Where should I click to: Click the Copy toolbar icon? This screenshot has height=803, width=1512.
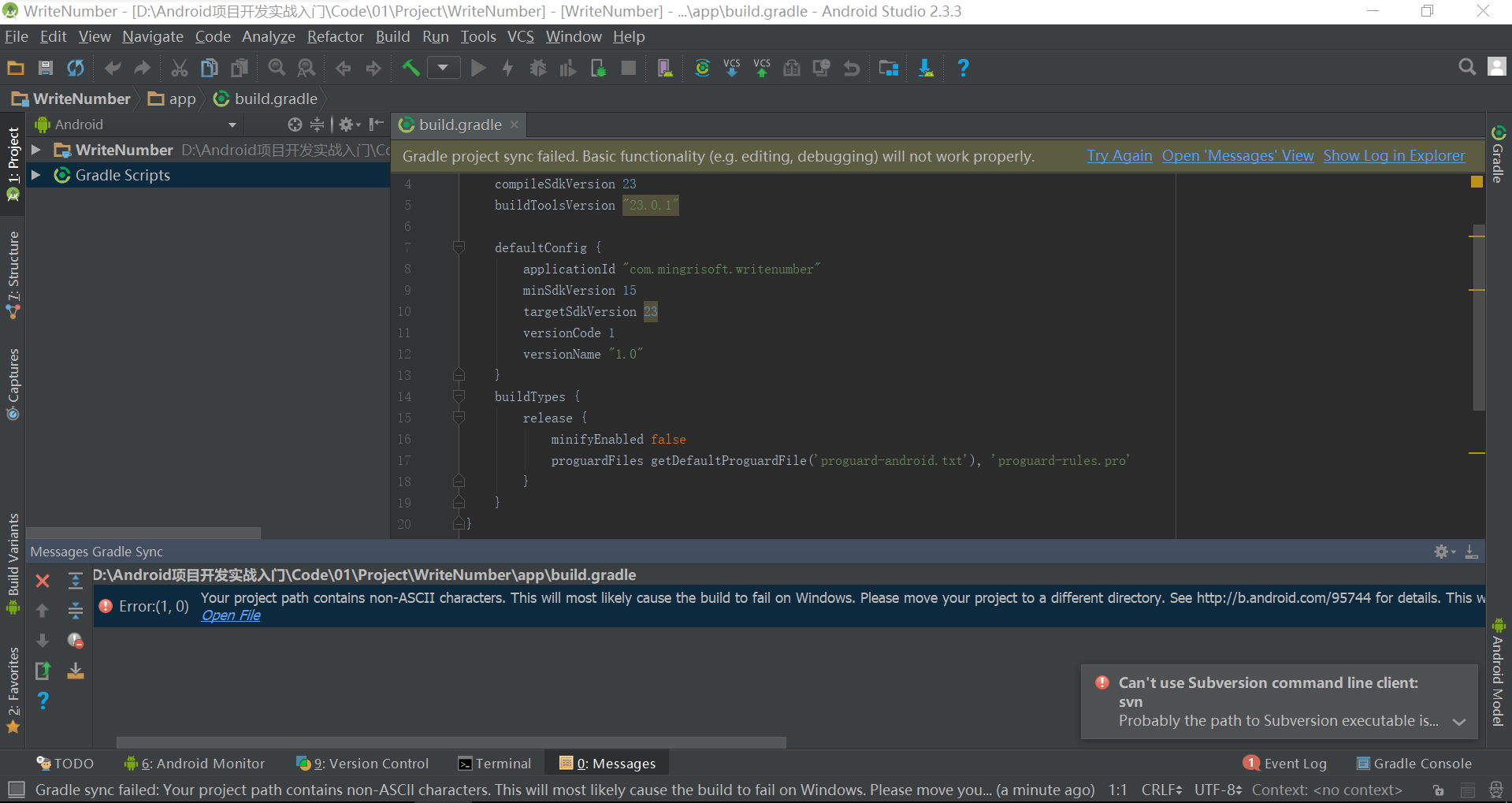coord(210,69)
